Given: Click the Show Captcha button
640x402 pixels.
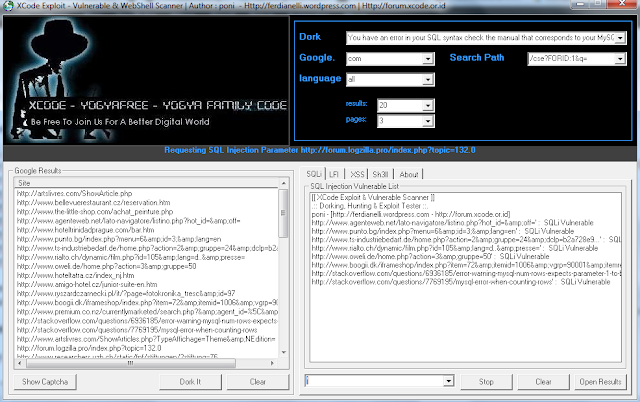Looking at the screenshot, I should pyautogui.click(x=45, y=382).
